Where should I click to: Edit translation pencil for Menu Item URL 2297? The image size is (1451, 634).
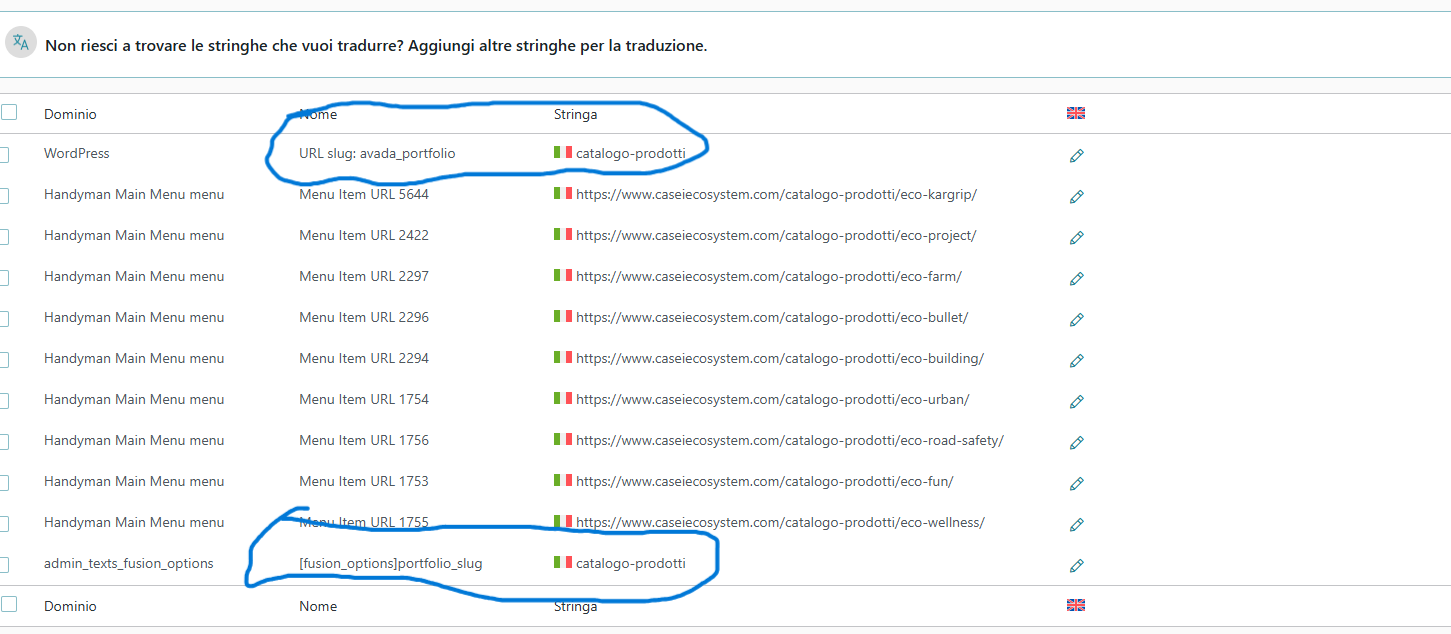coord(1076,278)
